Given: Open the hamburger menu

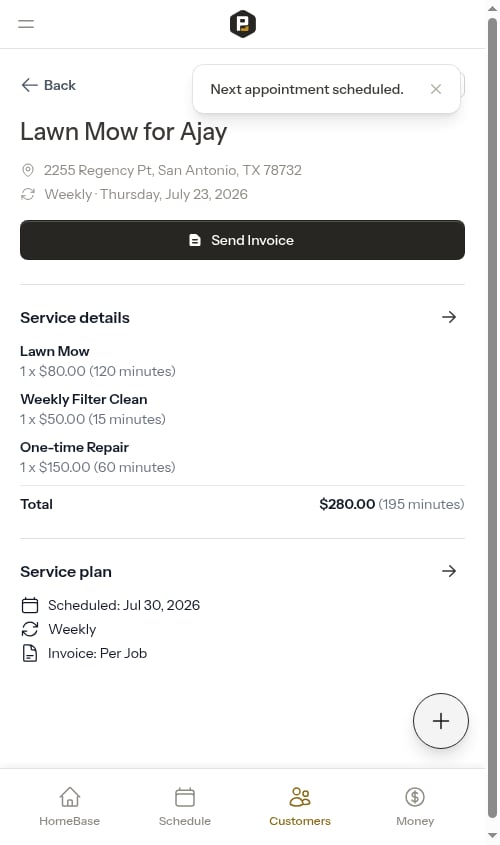Looking at the screenshot, I should point(26,24).
